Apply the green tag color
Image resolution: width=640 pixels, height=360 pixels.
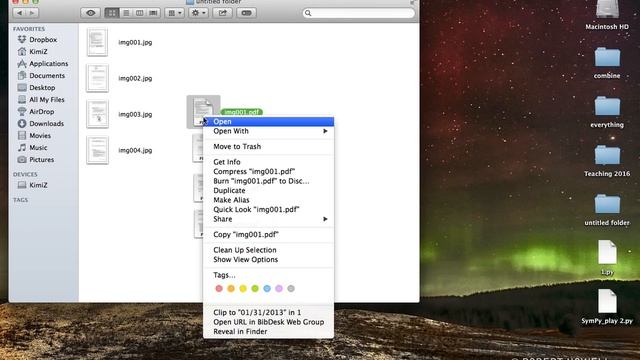255,289
